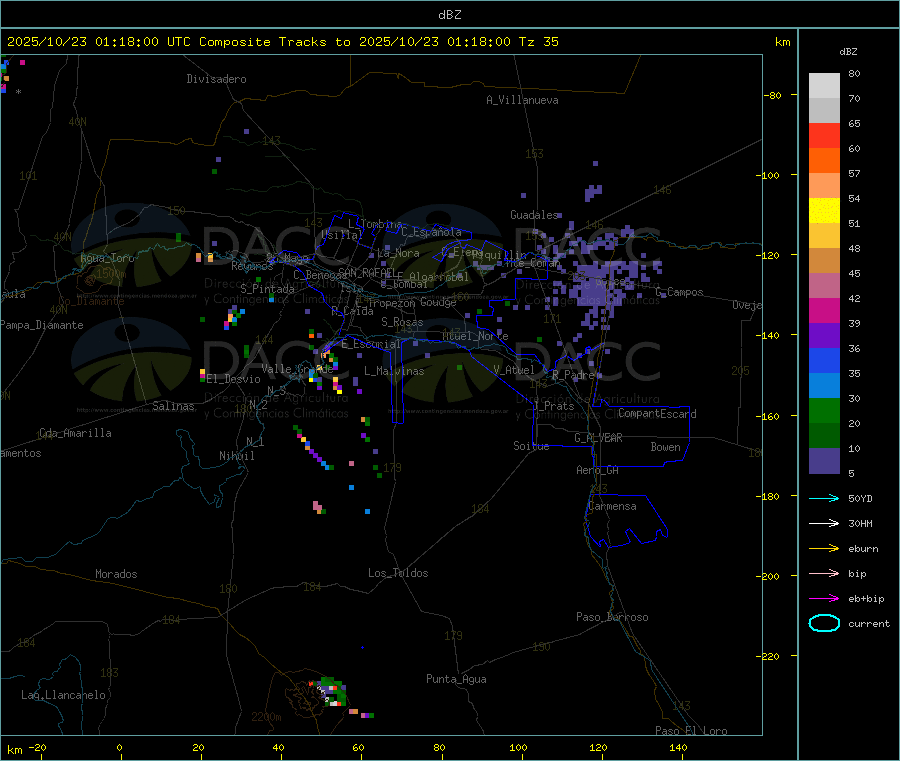Click the Guadales map label
900x761 pixels.
tap(534, 215)
